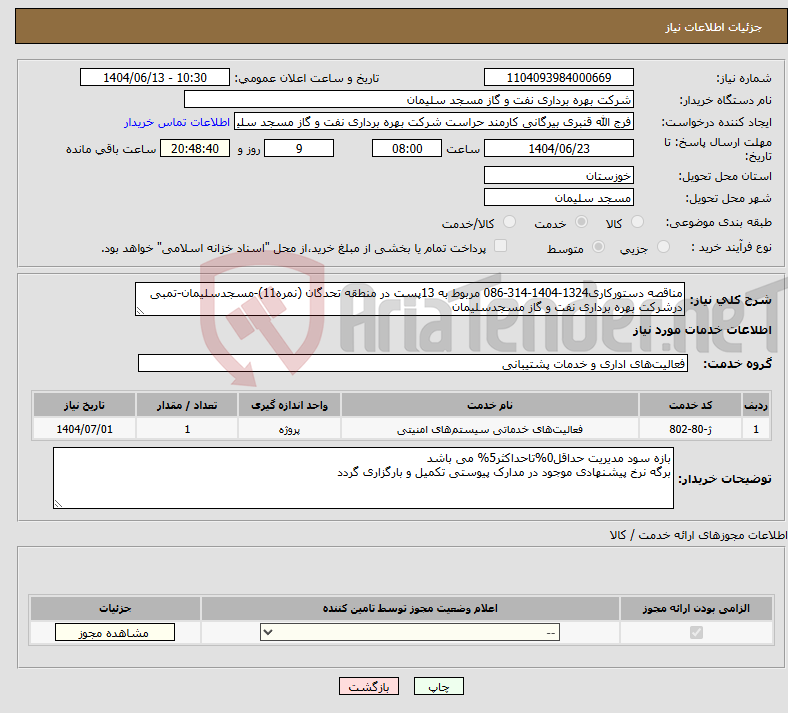Click the تاریخ نیاز column header
The width and height of the screenshot is (788, 713).
coord(84,405)
